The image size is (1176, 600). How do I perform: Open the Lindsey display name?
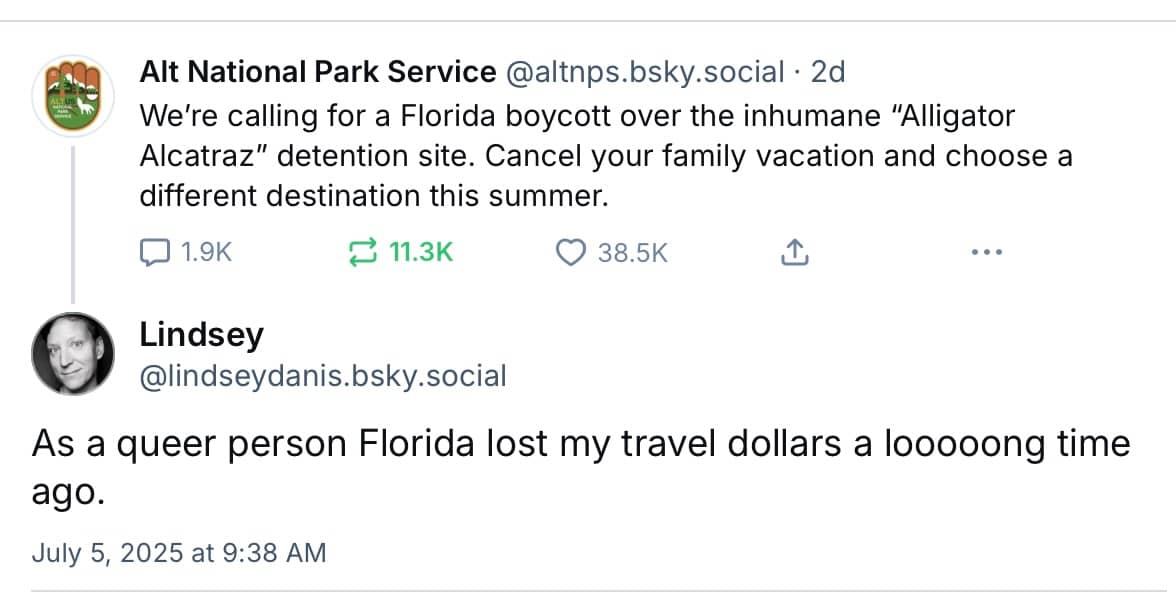[201, 334]
